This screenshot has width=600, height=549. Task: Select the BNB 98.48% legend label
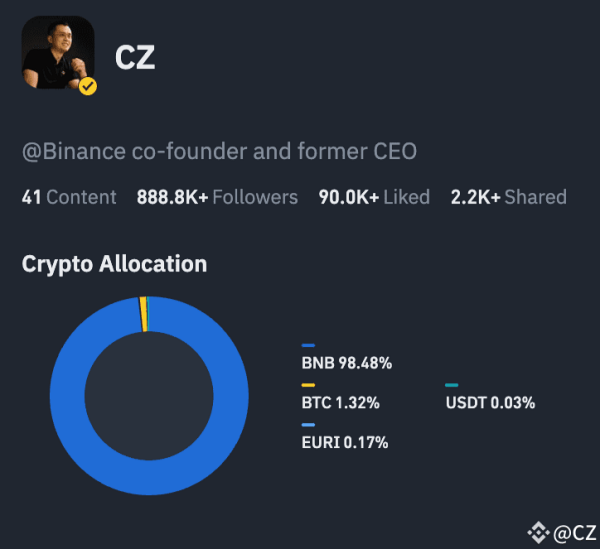(347, 363)
